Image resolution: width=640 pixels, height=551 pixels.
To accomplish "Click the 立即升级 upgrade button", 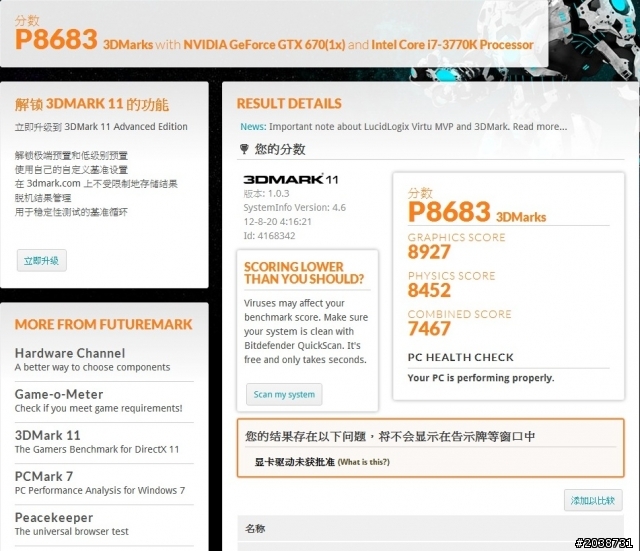I will (x=42, y=260).
